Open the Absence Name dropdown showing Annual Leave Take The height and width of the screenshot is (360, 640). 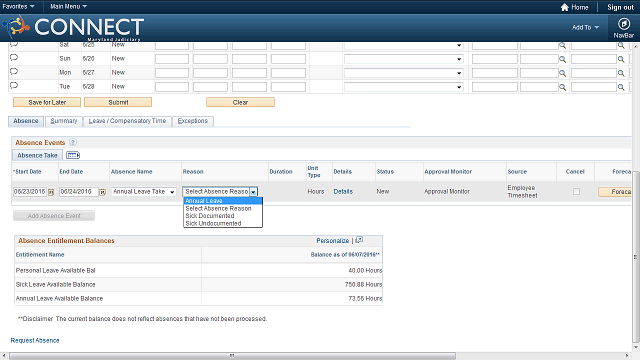click(x=144, y=191)
